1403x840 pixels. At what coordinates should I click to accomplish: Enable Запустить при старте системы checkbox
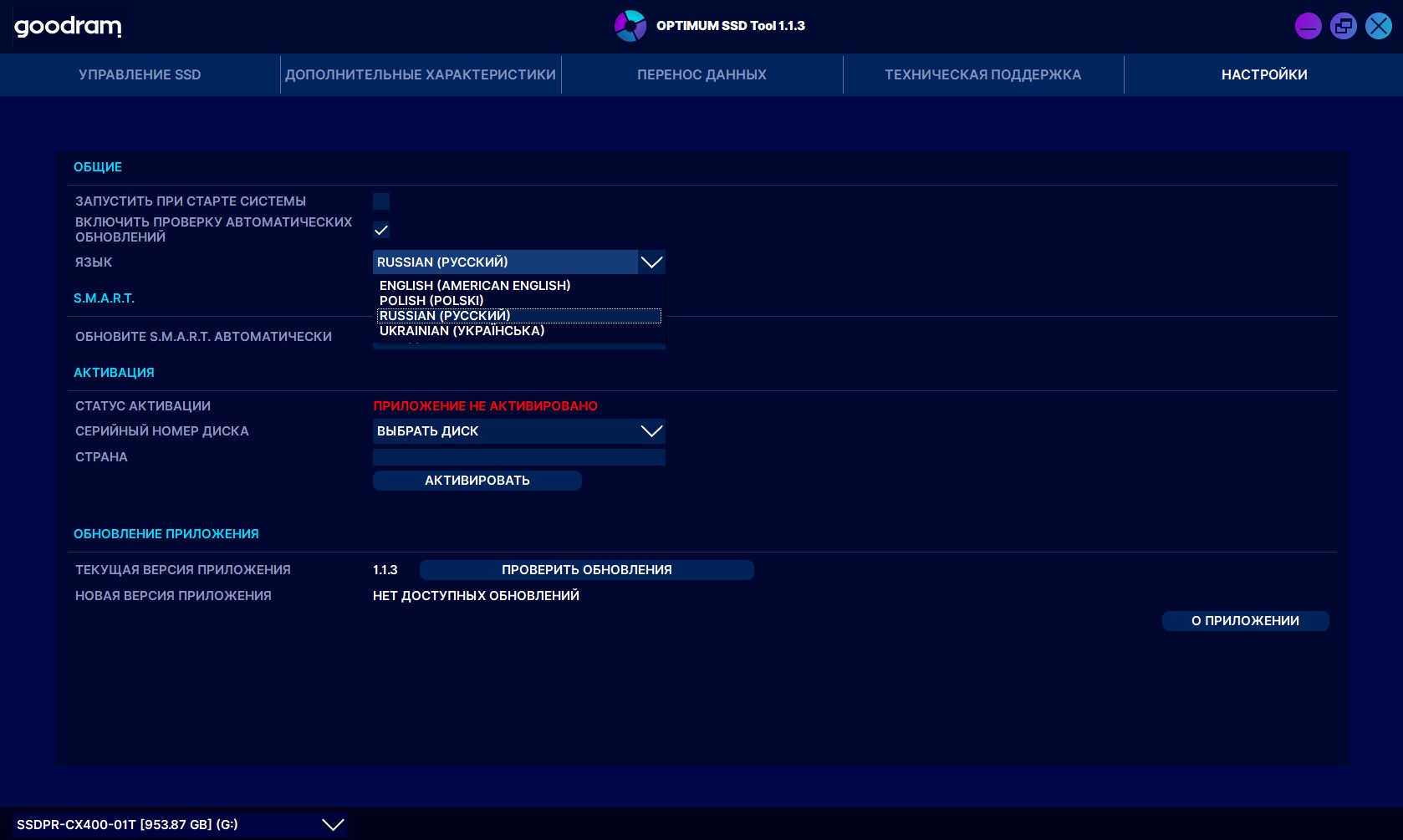click(381, 201)
